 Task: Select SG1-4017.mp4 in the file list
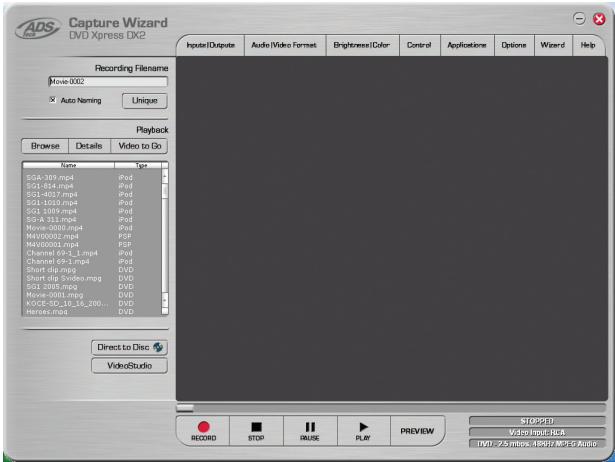[x=92, y=195]
